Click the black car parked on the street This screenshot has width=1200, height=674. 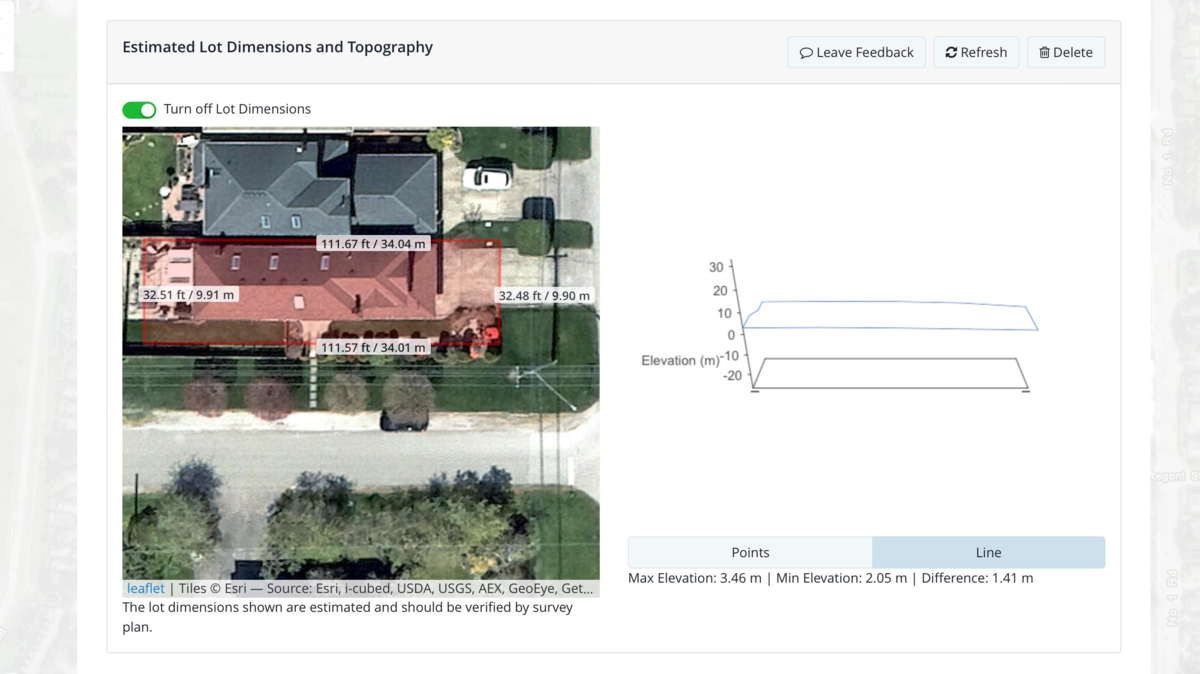406,421
